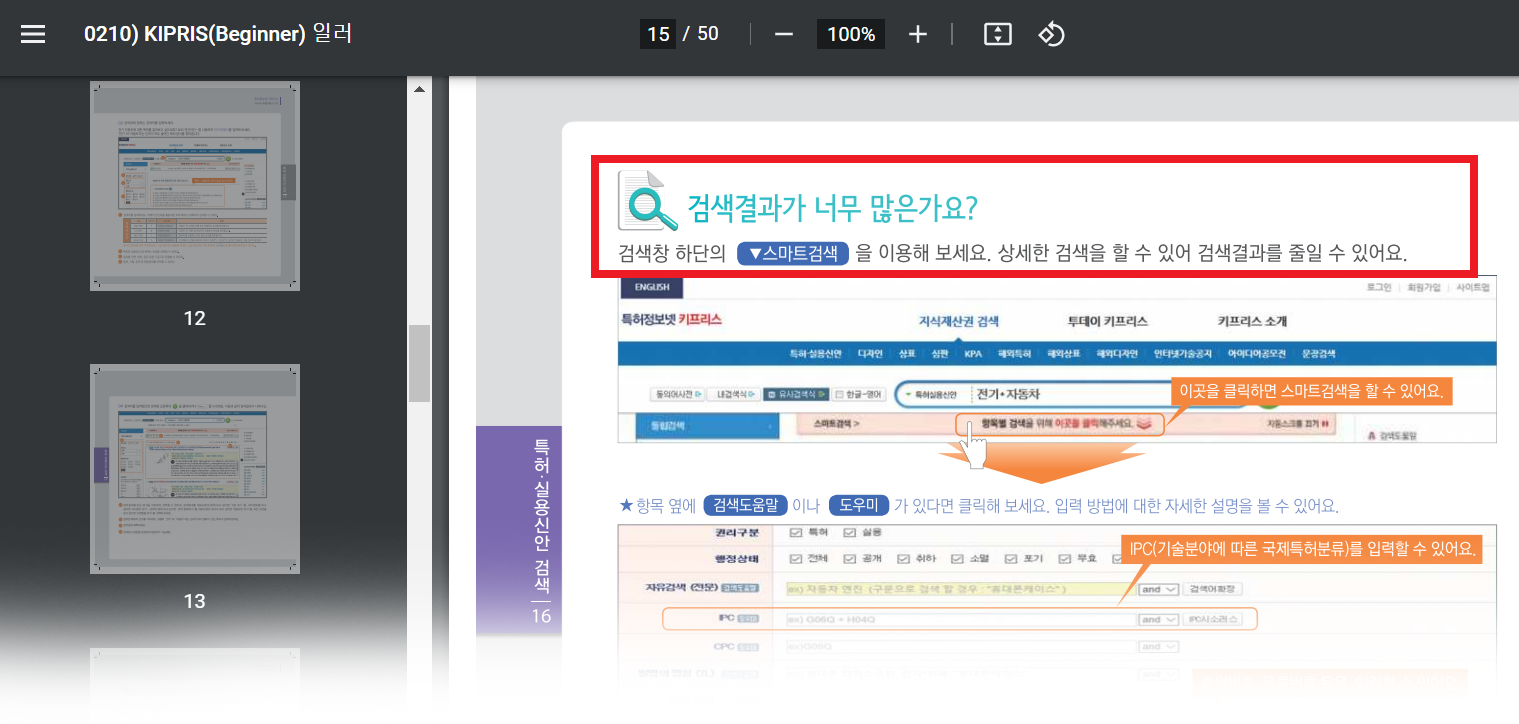Click the 로그인 link

pos(1379,287)
